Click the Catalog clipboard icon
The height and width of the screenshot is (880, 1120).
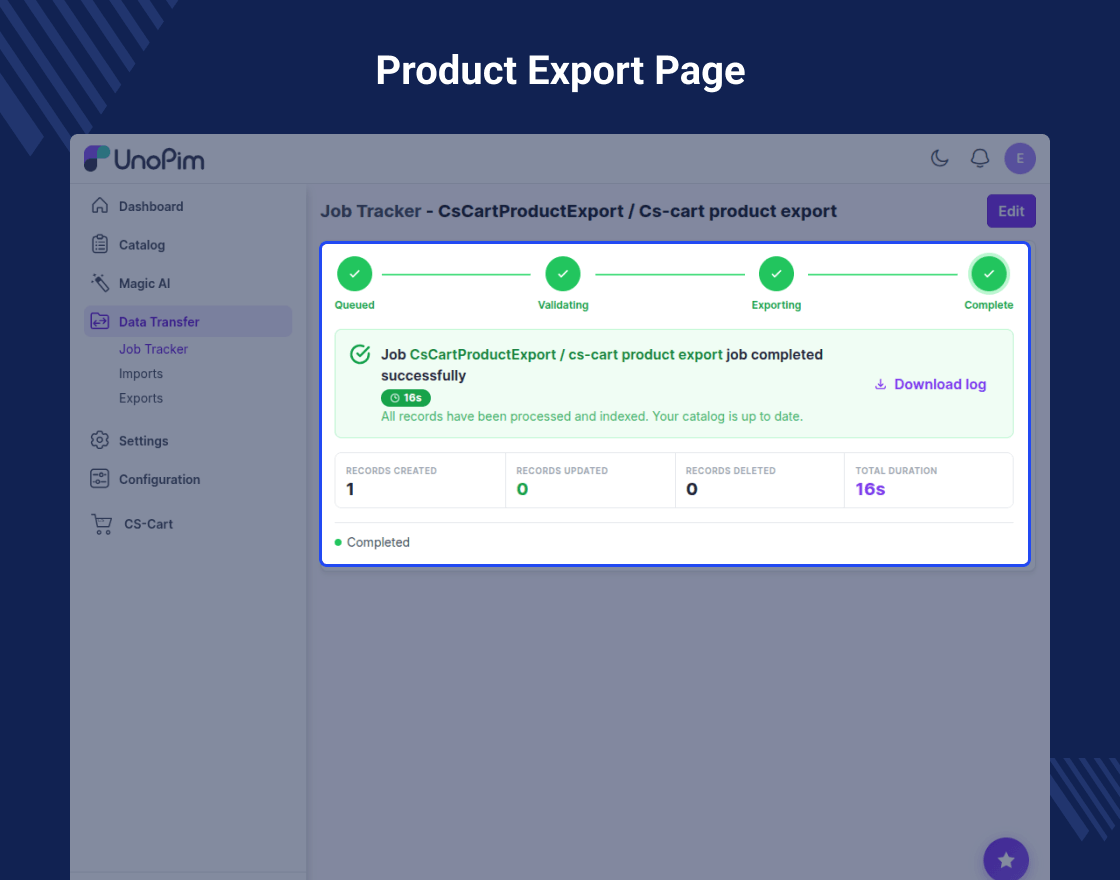99,244
